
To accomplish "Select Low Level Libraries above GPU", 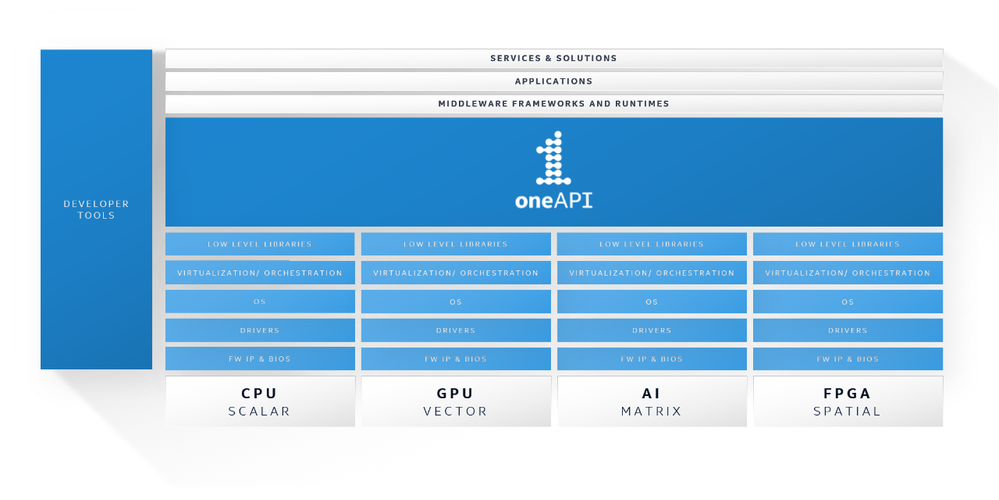I will pos(456,244).
